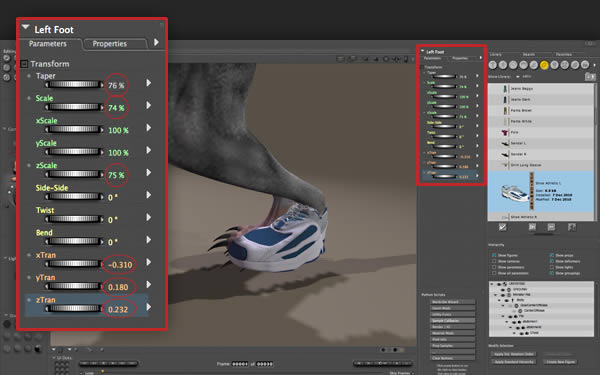This screenshot has width=600, height=375.
Task: Open the zTran parameter arrow in enlarged panel
Action: [x=148, y=307]
